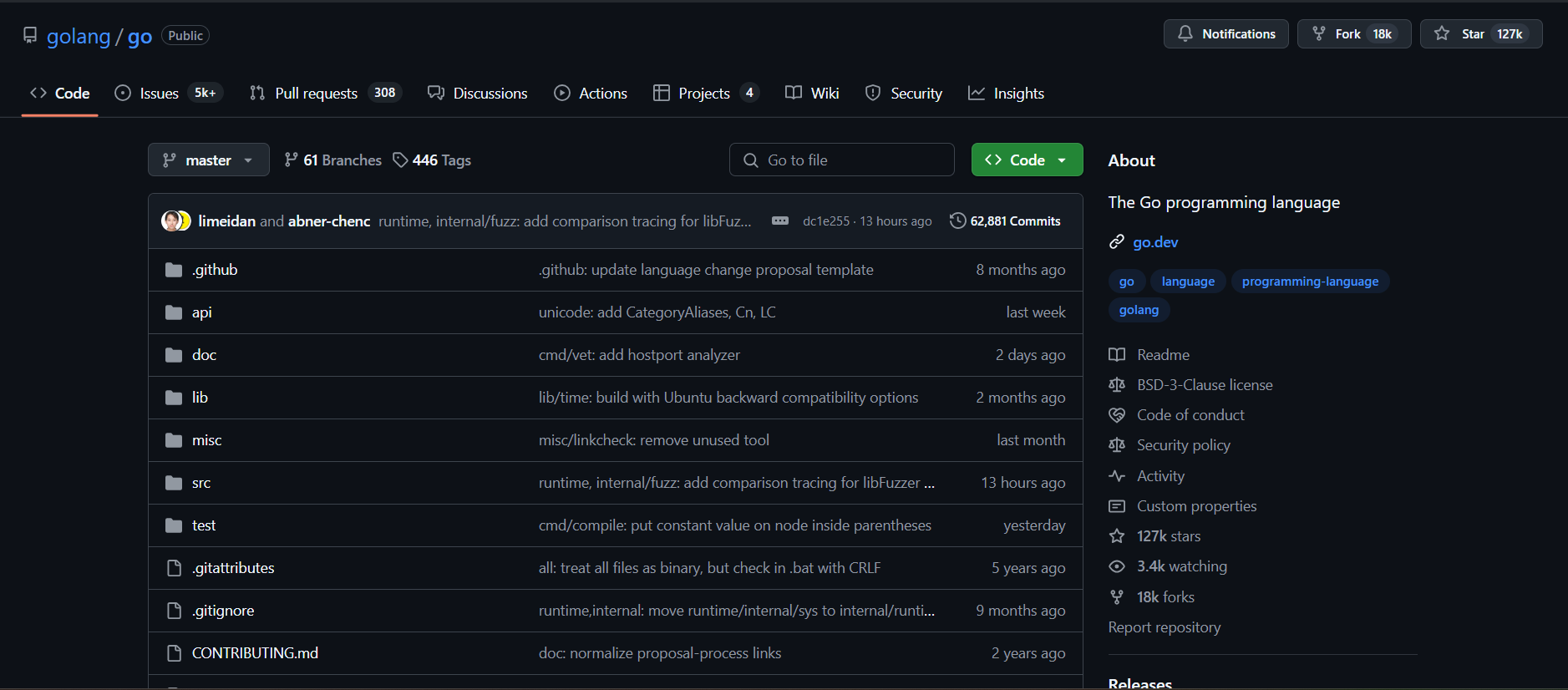Click the file icon beside .gitignore

pos(174,611)
